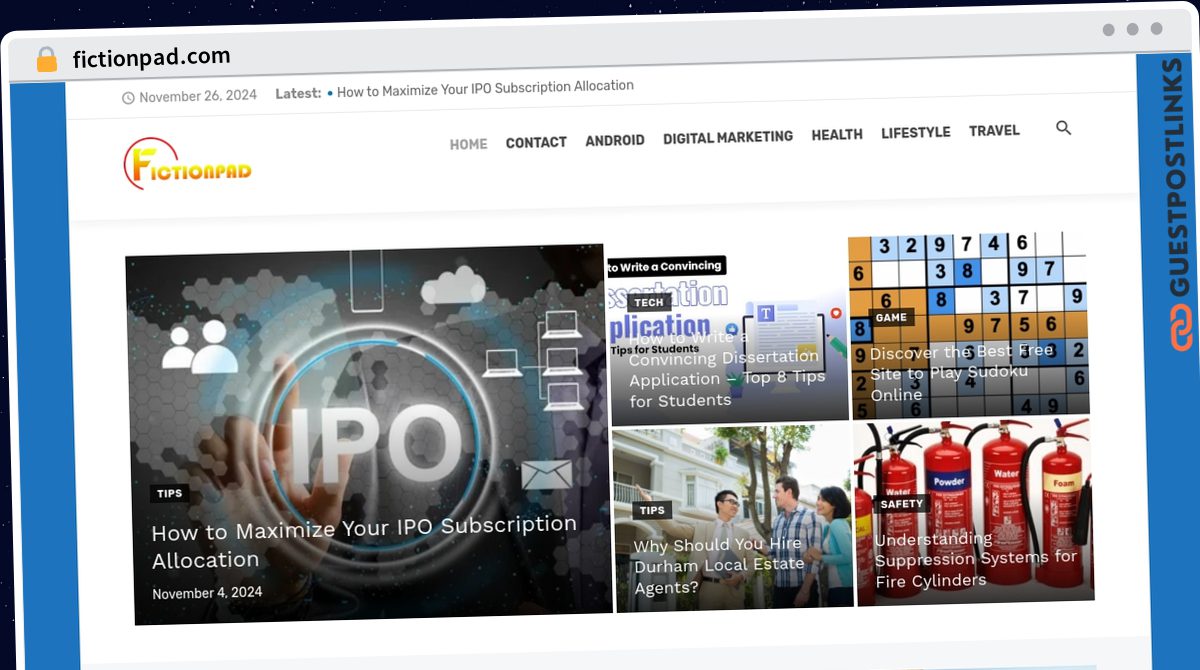Click the GAME category tag
The image size is (1200, 670).
point(891,318)
